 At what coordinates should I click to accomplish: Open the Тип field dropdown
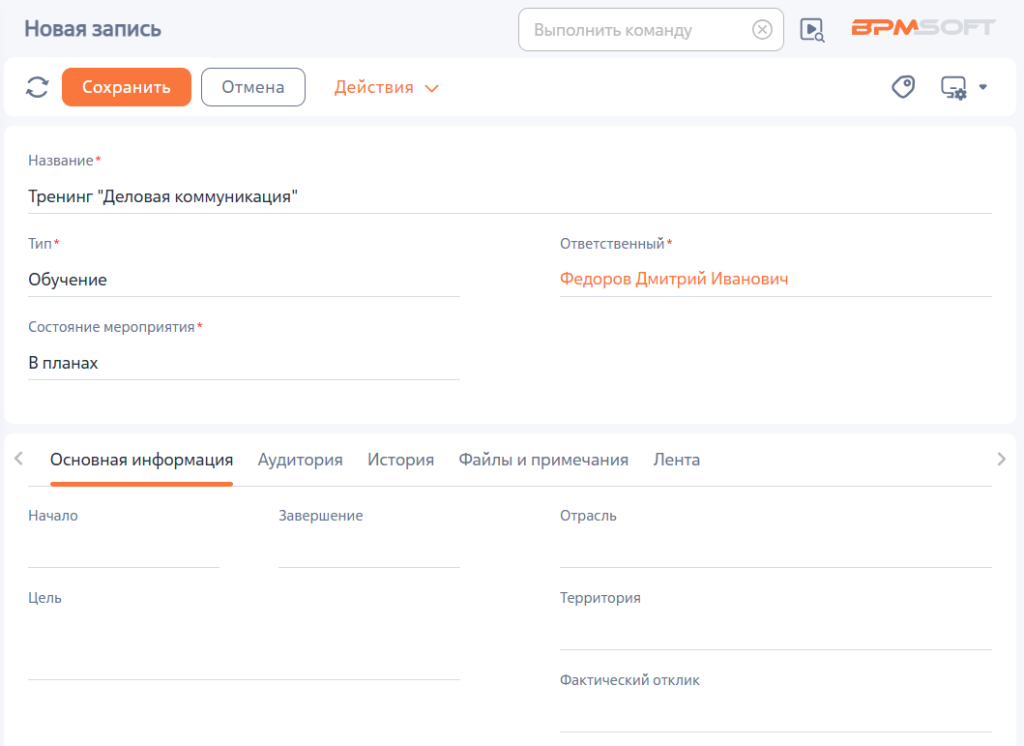pos(244,280)
